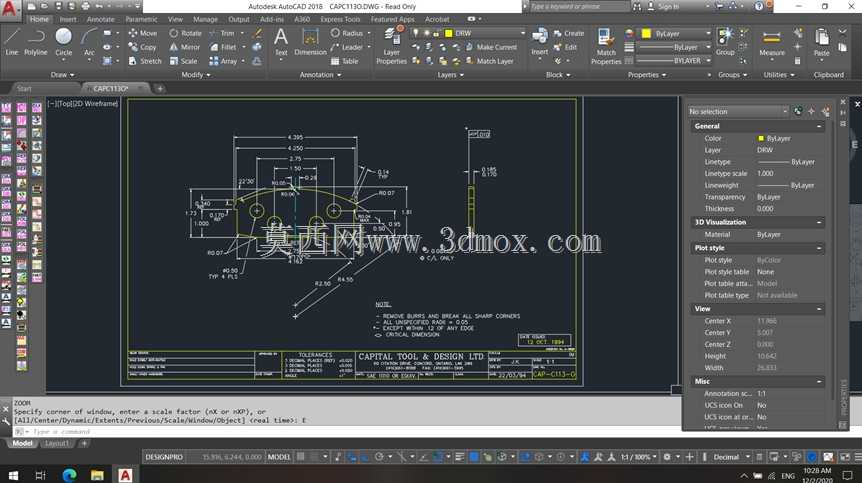Image resolution: width=862 pixels, height=483 pixels.
Task: Open the Annotate ribbon tab
Action: coord(101,19)
